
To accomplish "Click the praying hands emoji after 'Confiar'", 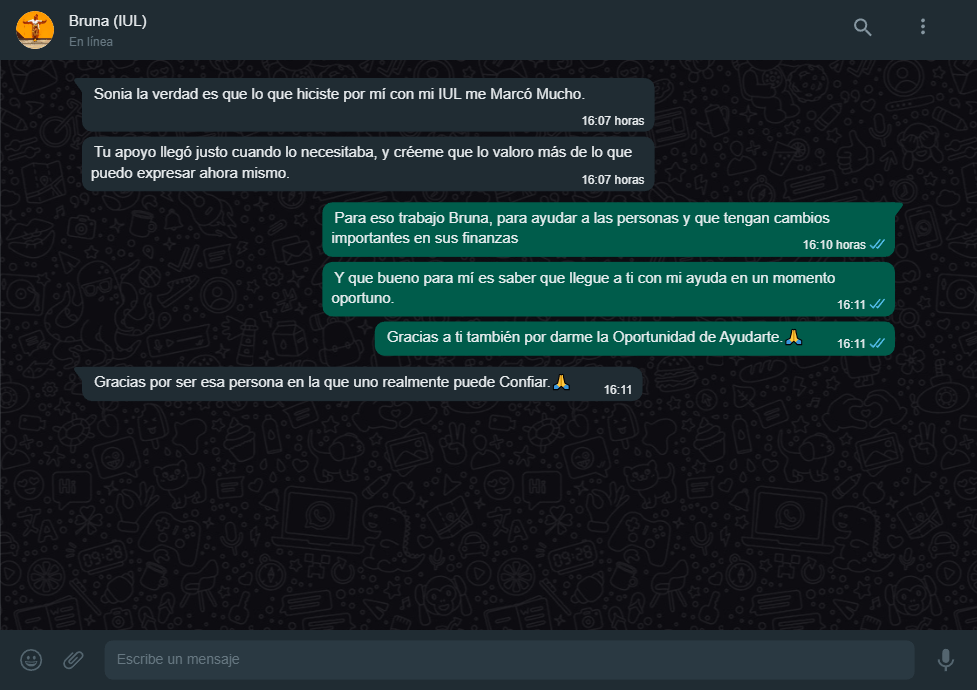I will [561, 382].
